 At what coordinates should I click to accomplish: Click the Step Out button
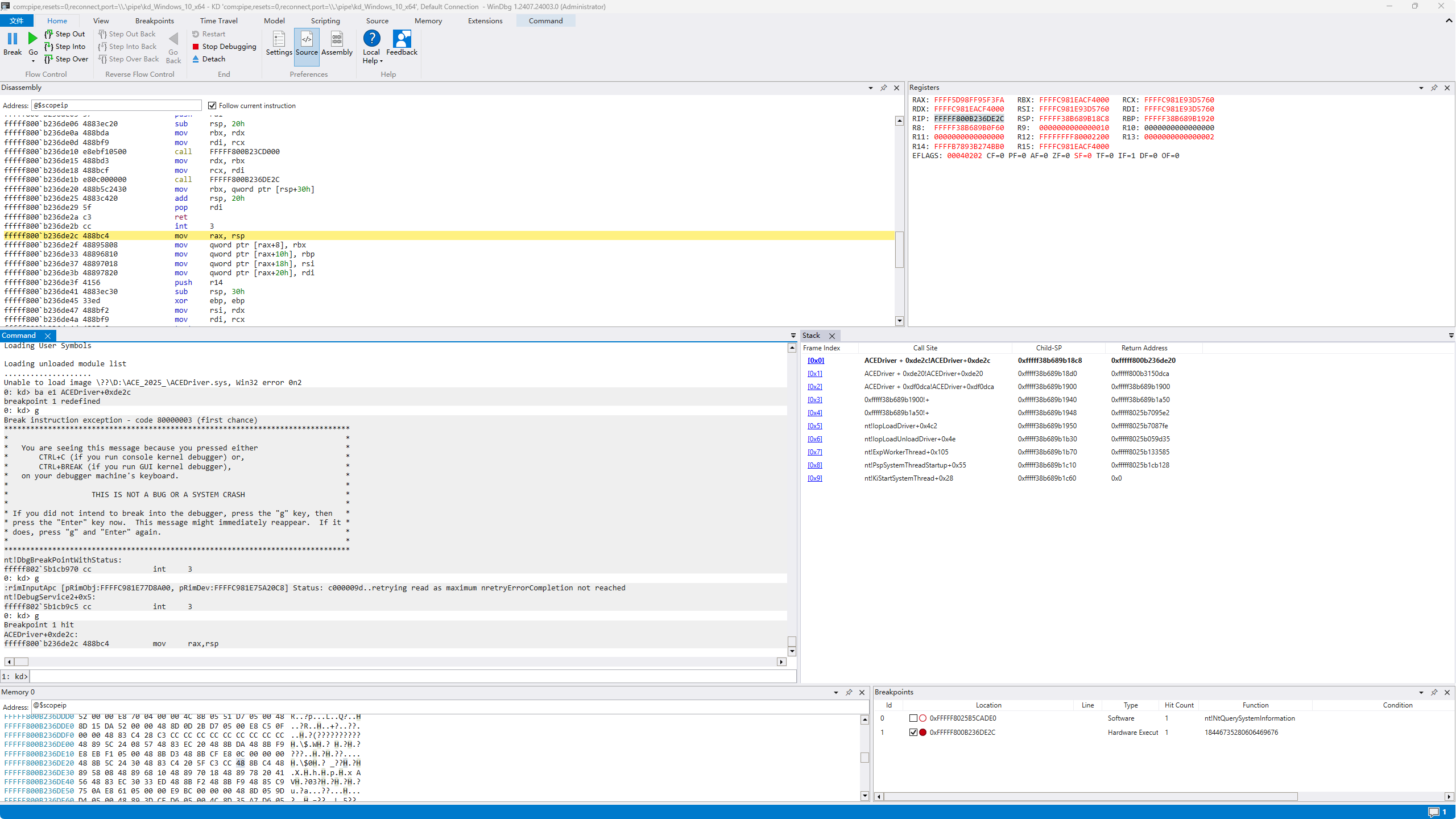coord(65,34)
